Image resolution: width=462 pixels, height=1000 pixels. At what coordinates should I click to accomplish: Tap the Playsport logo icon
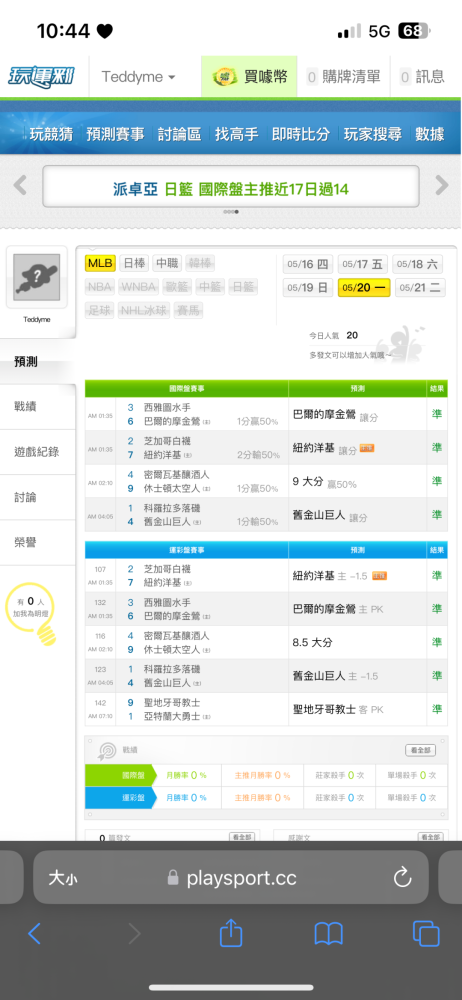(x=41, y=77)
